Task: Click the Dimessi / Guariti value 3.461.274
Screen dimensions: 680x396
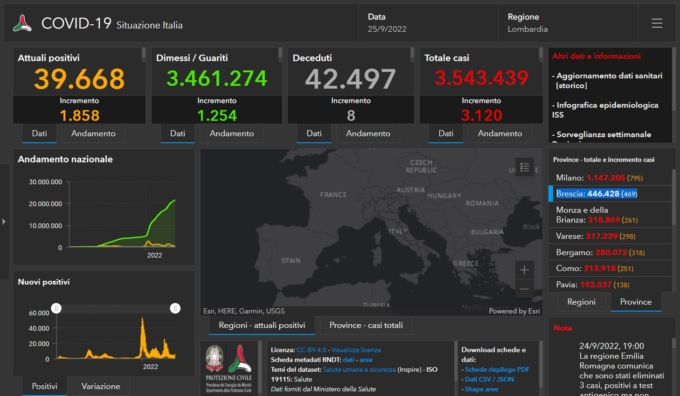Action: coord(216,78)
